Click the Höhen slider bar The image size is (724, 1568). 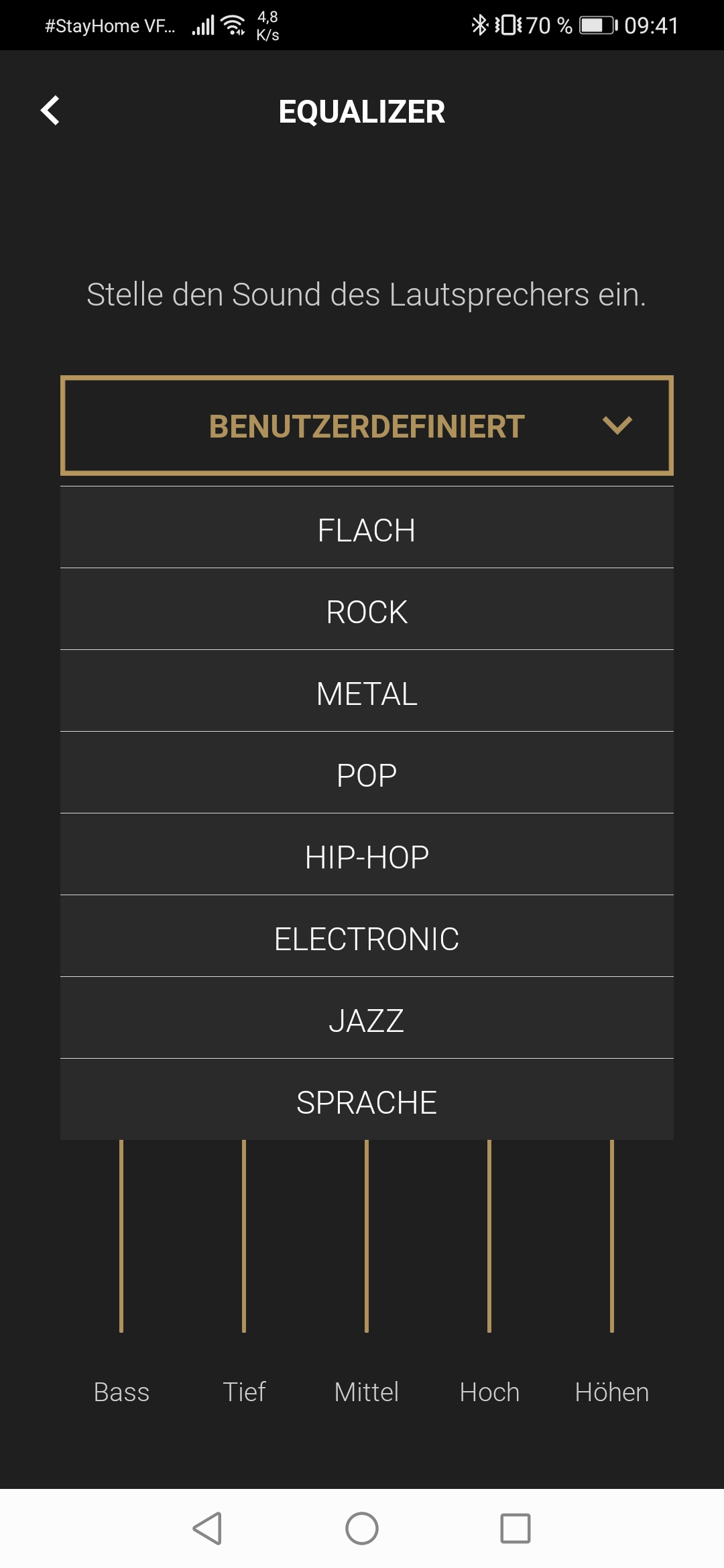(612, 1236)
